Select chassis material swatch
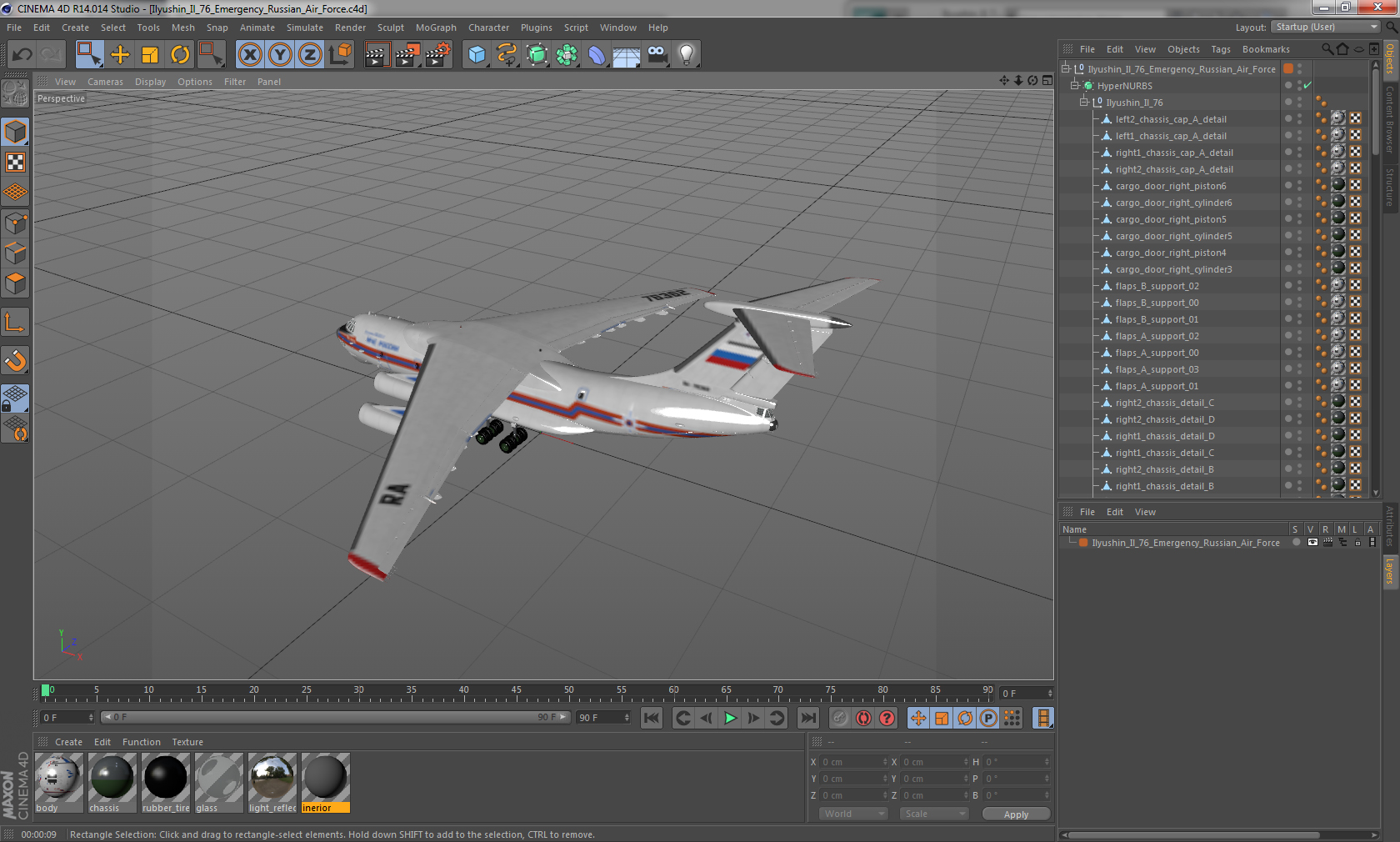1400x842 pixels. [112, 783]
